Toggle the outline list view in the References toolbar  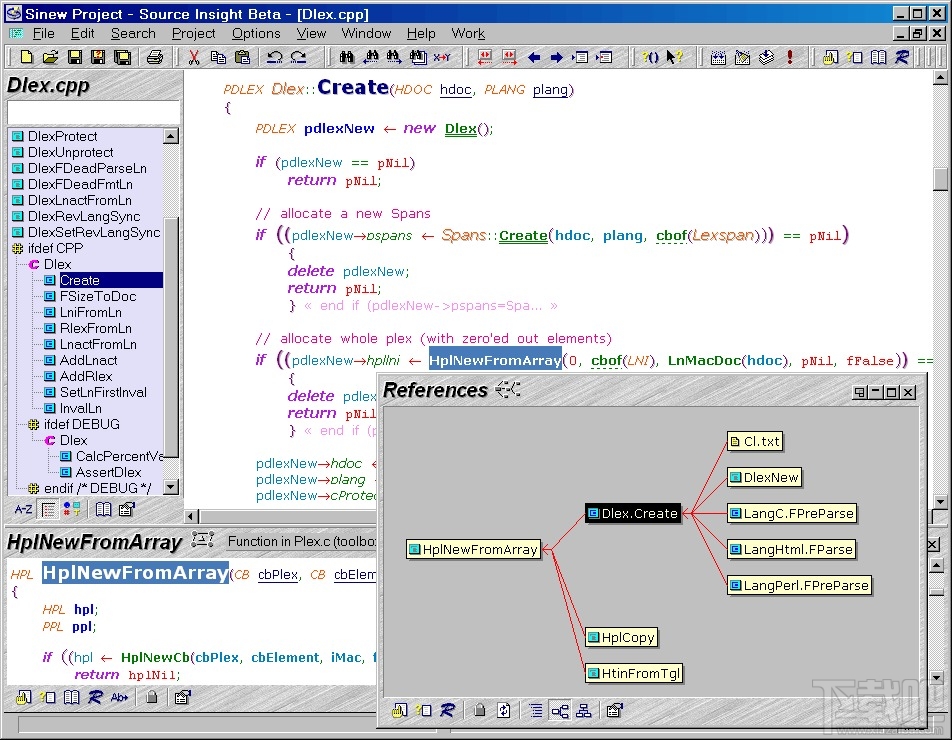click(537, 711)
